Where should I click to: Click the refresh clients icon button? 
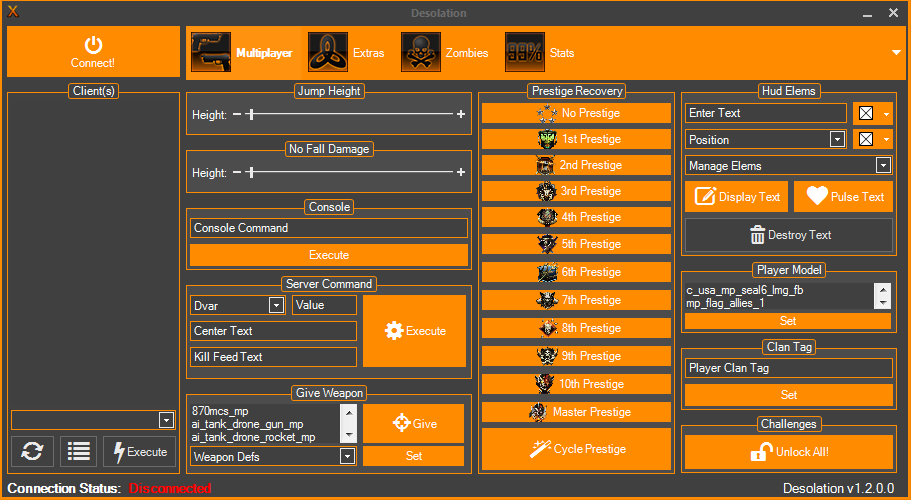point(32,451)
